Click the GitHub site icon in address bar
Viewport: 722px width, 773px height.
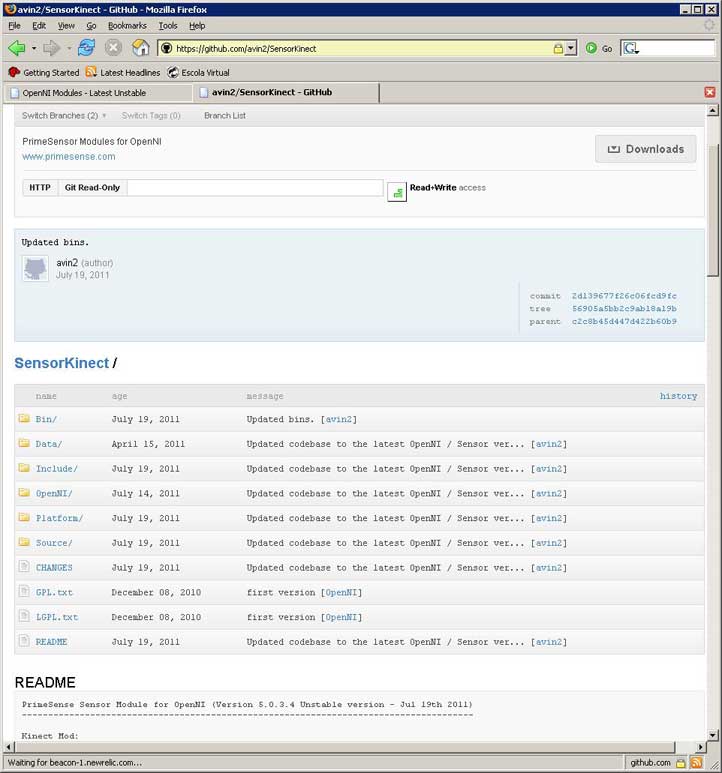[167, 48]
